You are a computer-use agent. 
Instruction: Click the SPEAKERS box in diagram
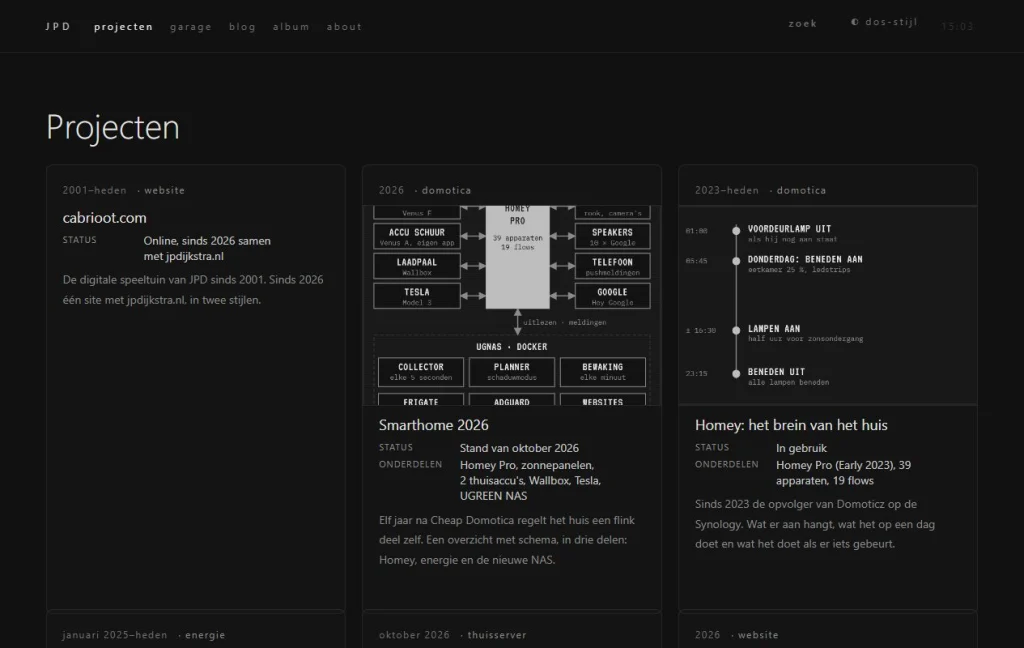pyautogui.click(x=613, y=236)
